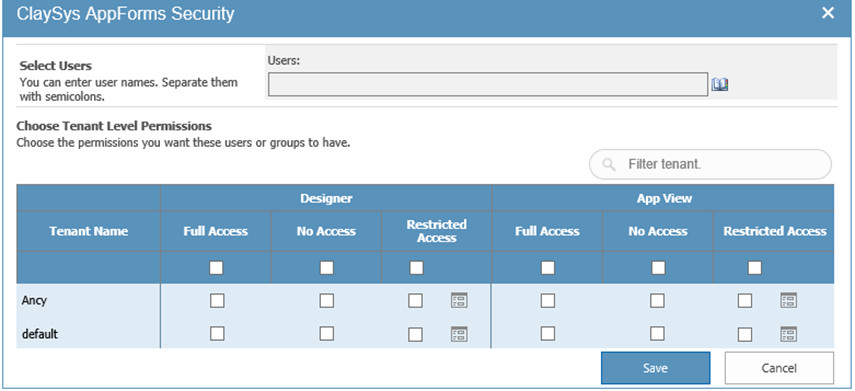Select all for App View Restricted Access

tap(755, 268)
